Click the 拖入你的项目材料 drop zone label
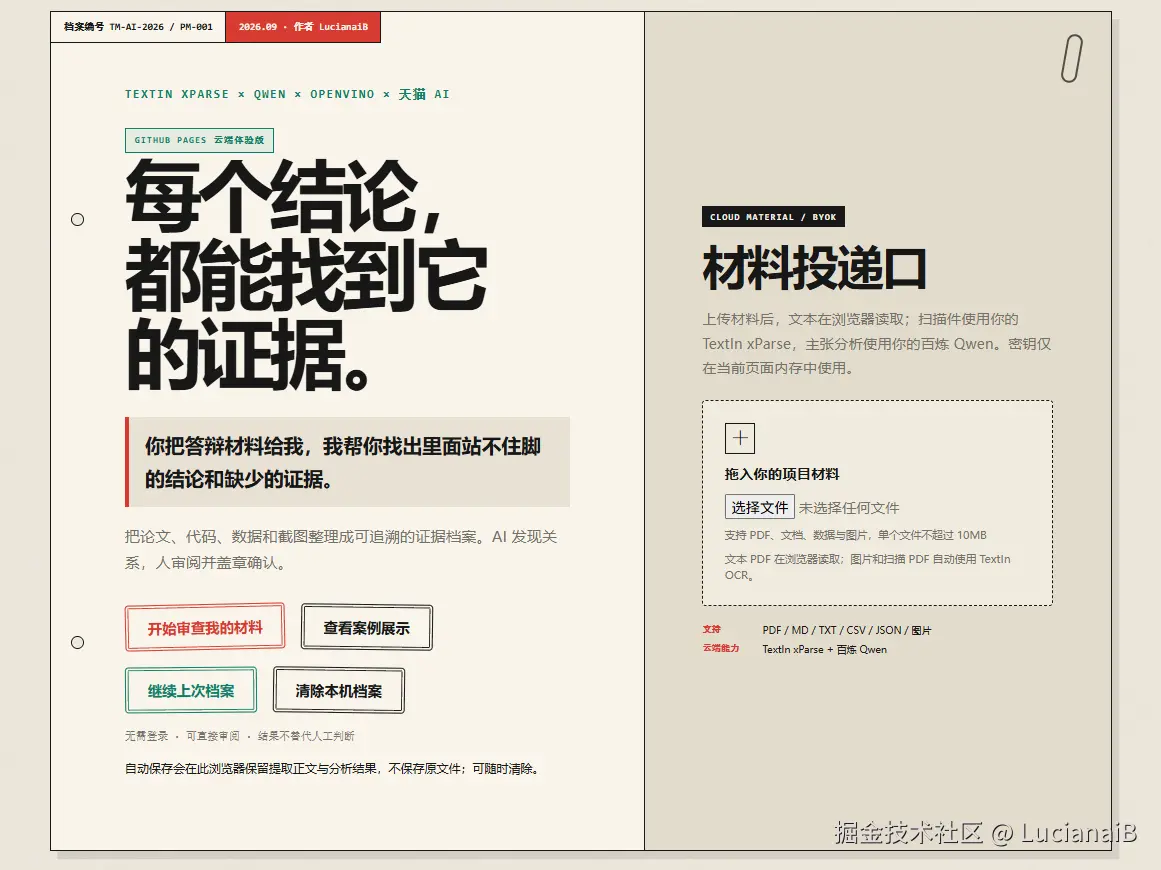The width and height of the screenshot is (1161, 870). [782, 474]
